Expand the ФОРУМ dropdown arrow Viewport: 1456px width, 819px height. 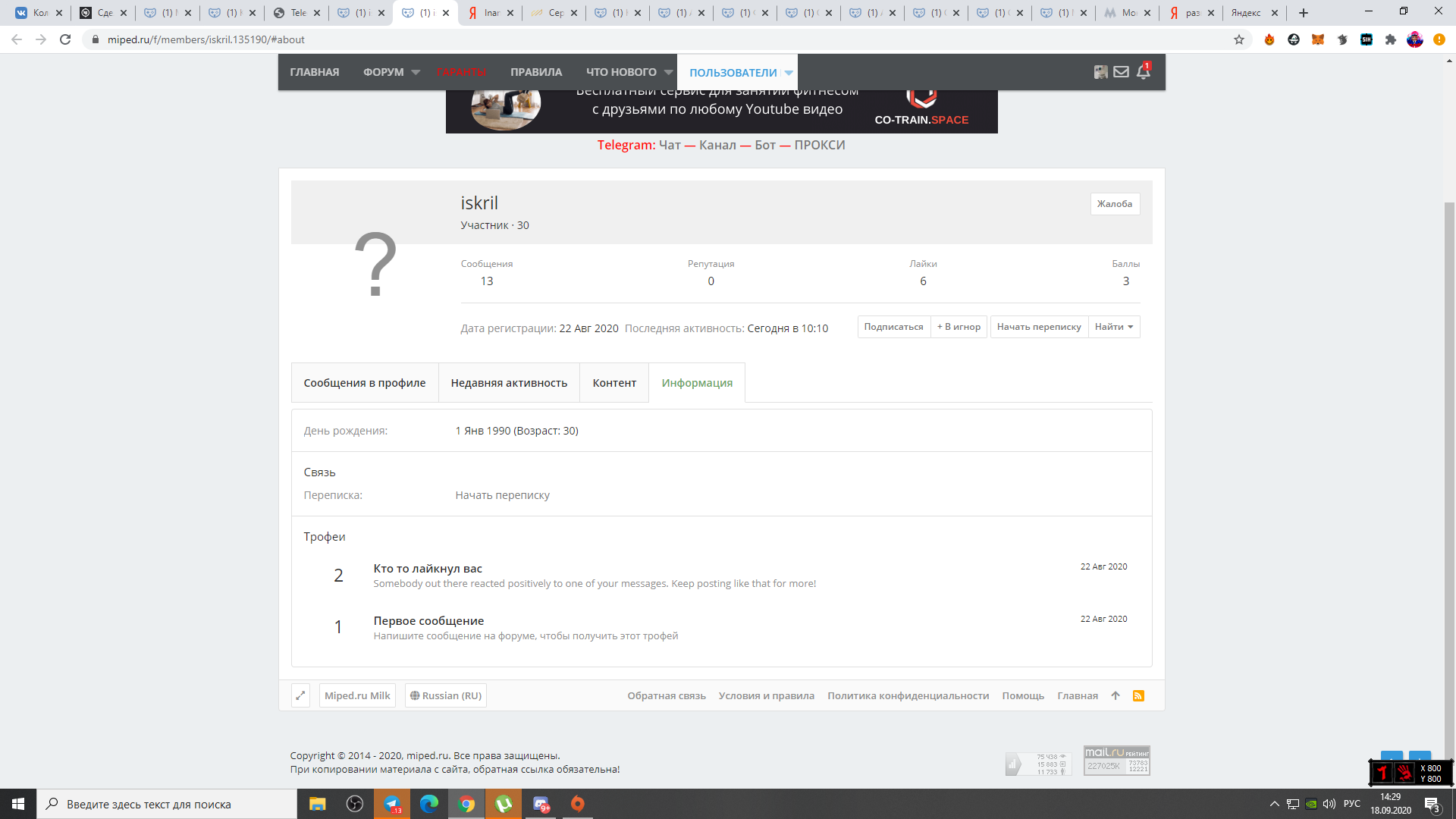tap(416, 73)
